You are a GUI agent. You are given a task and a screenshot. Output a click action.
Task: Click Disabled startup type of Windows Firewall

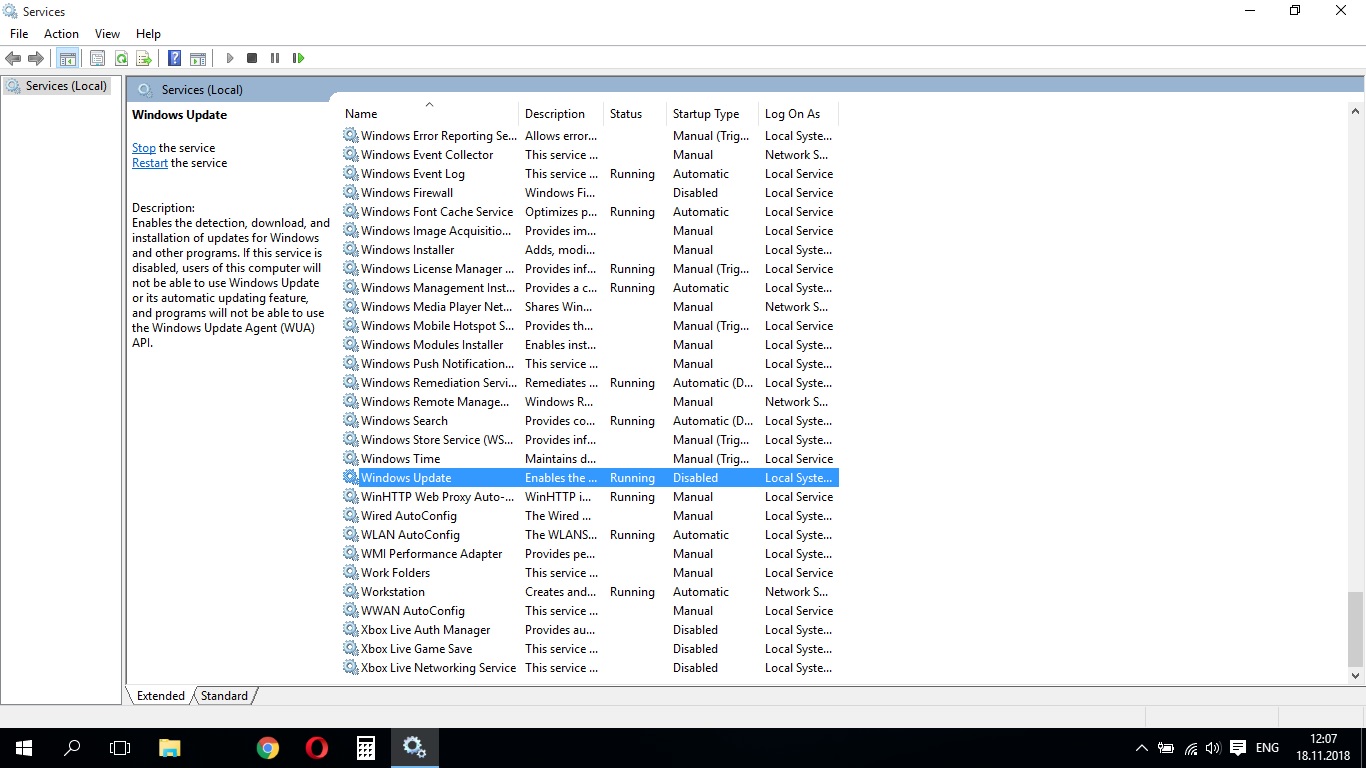[x=695, y=193]
